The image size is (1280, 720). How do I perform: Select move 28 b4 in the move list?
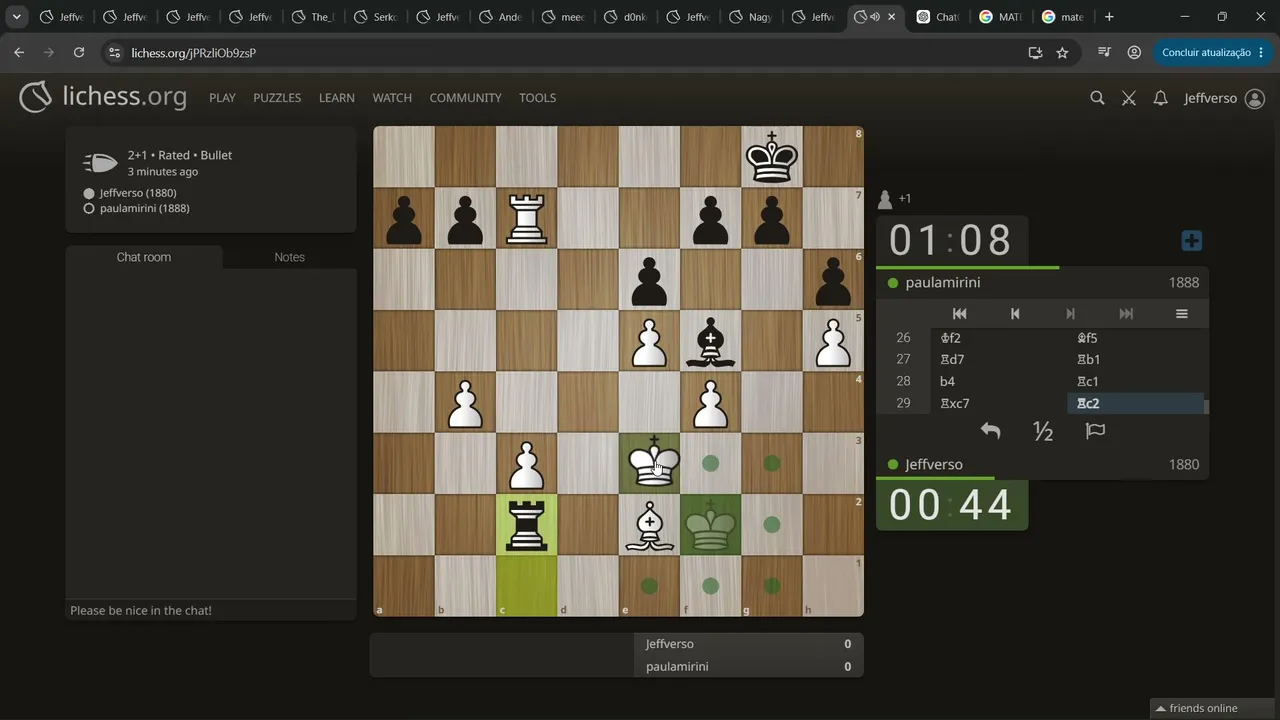(998, 381)
